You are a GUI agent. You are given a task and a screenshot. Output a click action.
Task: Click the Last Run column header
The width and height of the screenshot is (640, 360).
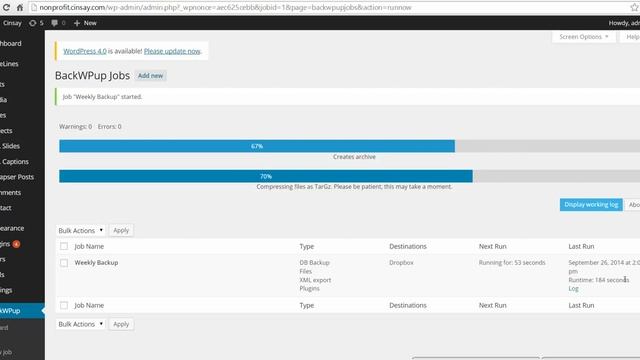(581, 247)
